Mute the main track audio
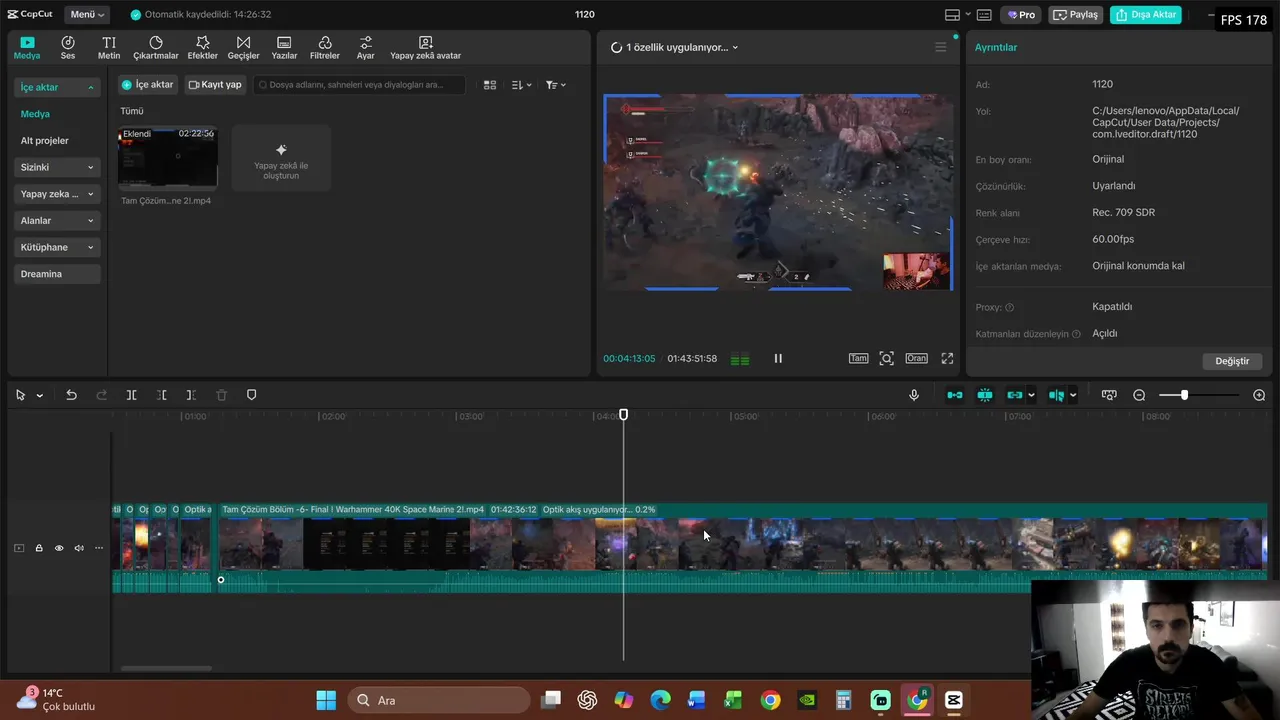The image size is (1280, 720). [79, 548]
